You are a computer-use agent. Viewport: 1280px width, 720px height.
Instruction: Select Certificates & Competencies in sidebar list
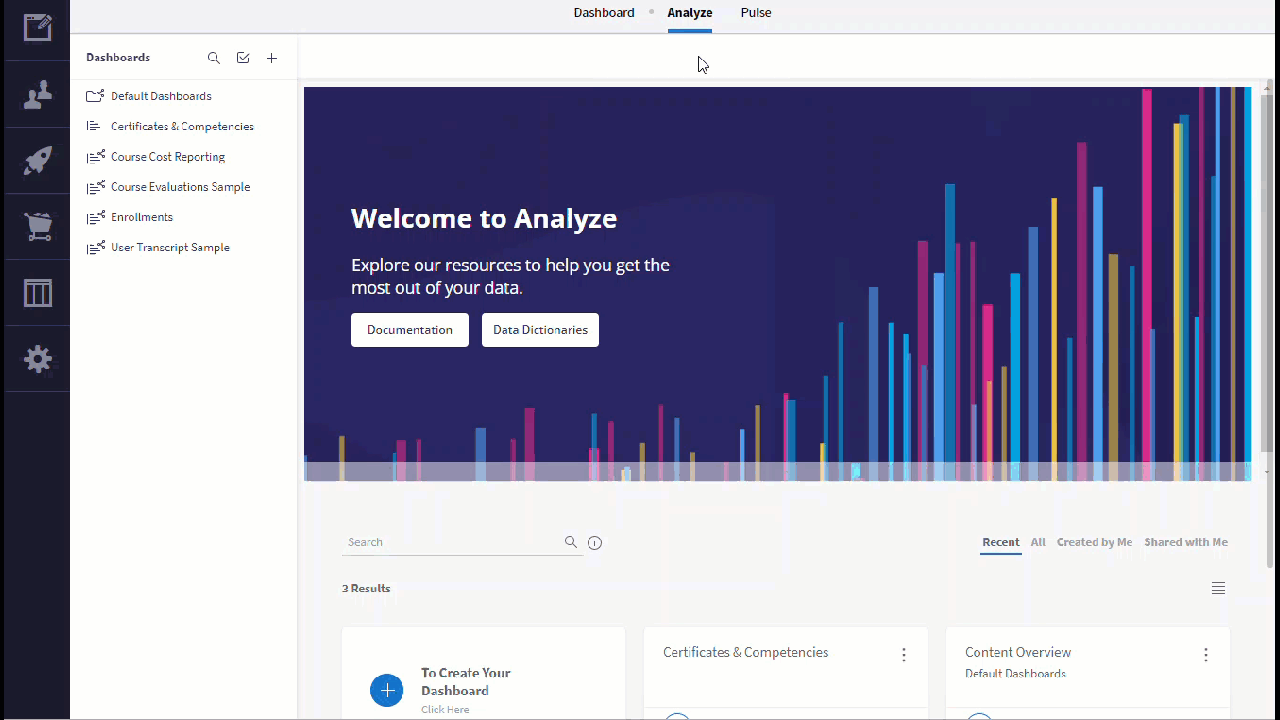click(x=182, y=126)
